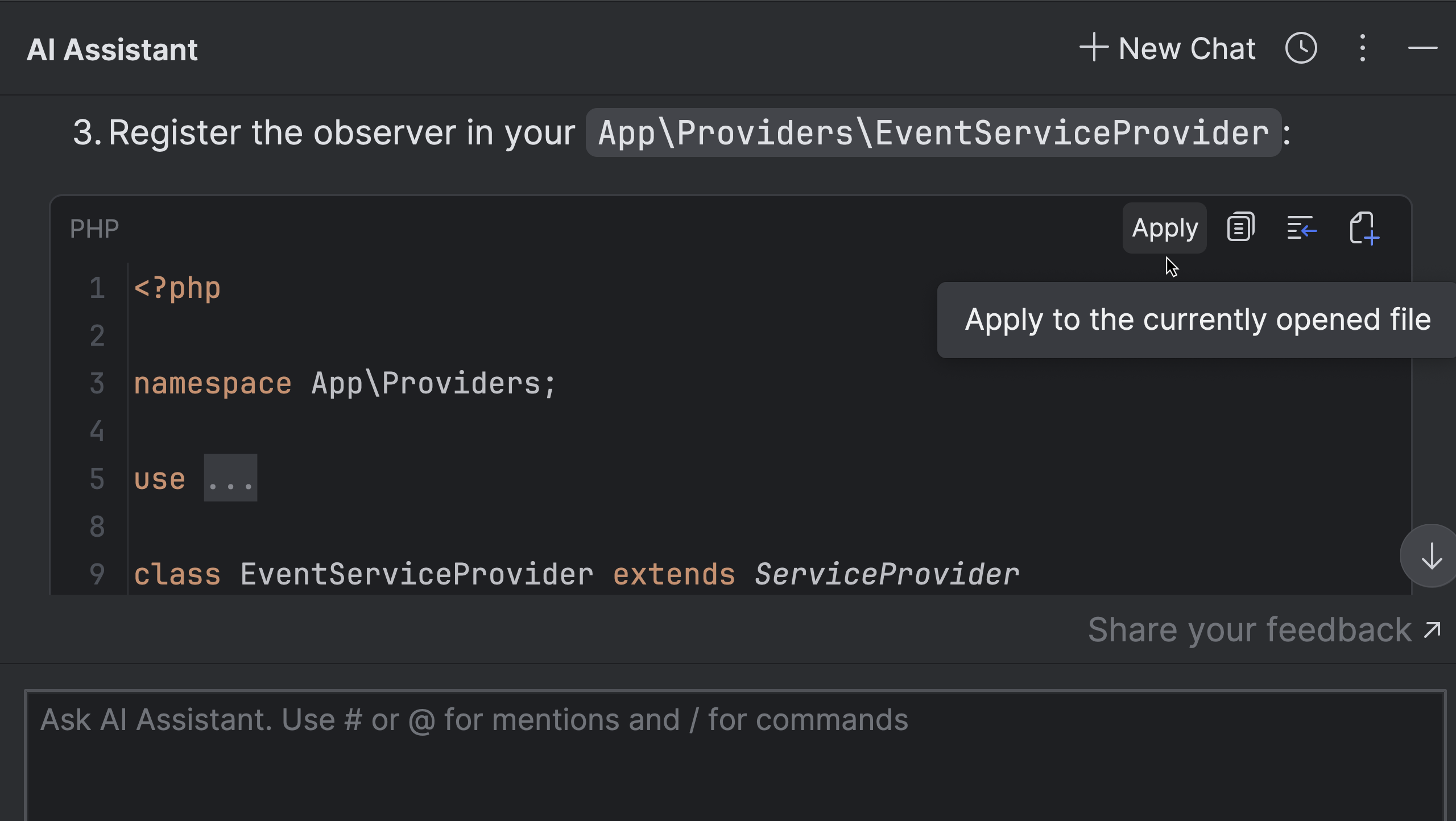Focus the Ask AI Assistant input field

(x=734, y=750)
